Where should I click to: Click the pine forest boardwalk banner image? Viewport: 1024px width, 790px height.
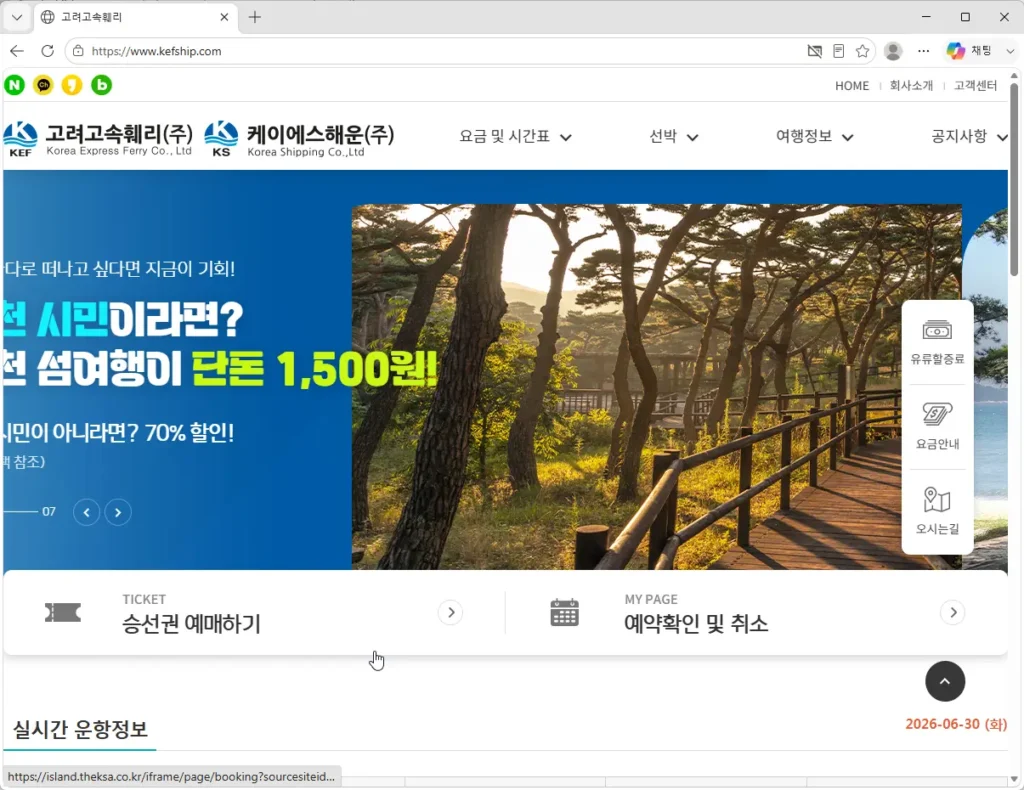pos(656,387)
